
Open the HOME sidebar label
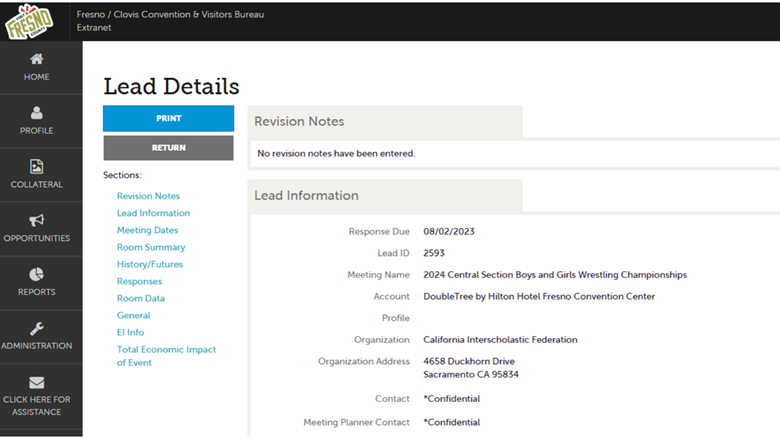pos(36,77)
